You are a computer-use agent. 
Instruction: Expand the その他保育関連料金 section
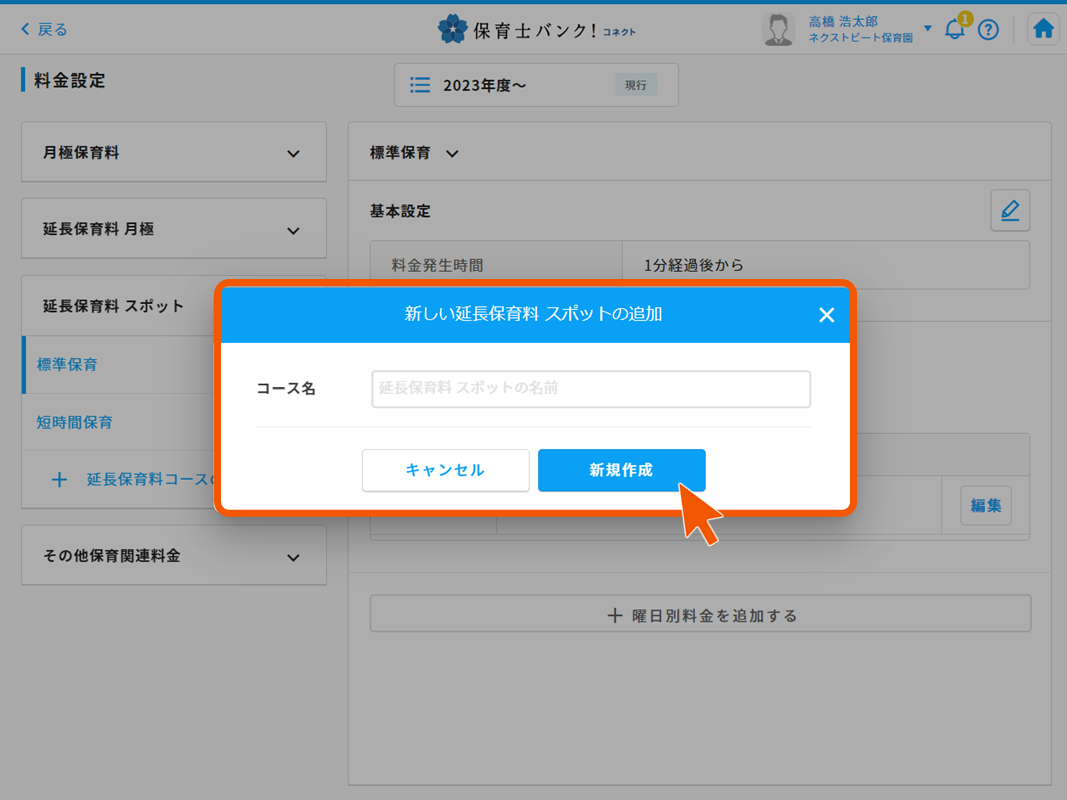[x=173, y=554]
